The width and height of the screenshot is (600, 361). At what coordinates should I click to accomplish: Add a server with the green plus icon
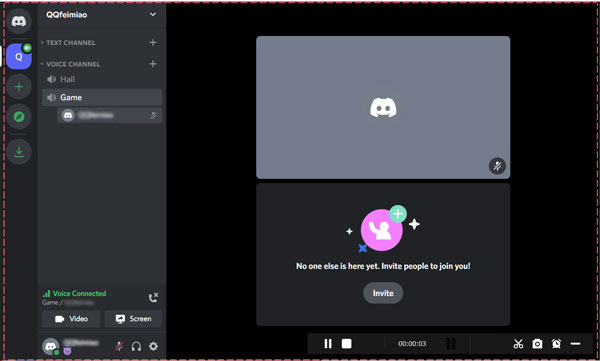(19, 87)
